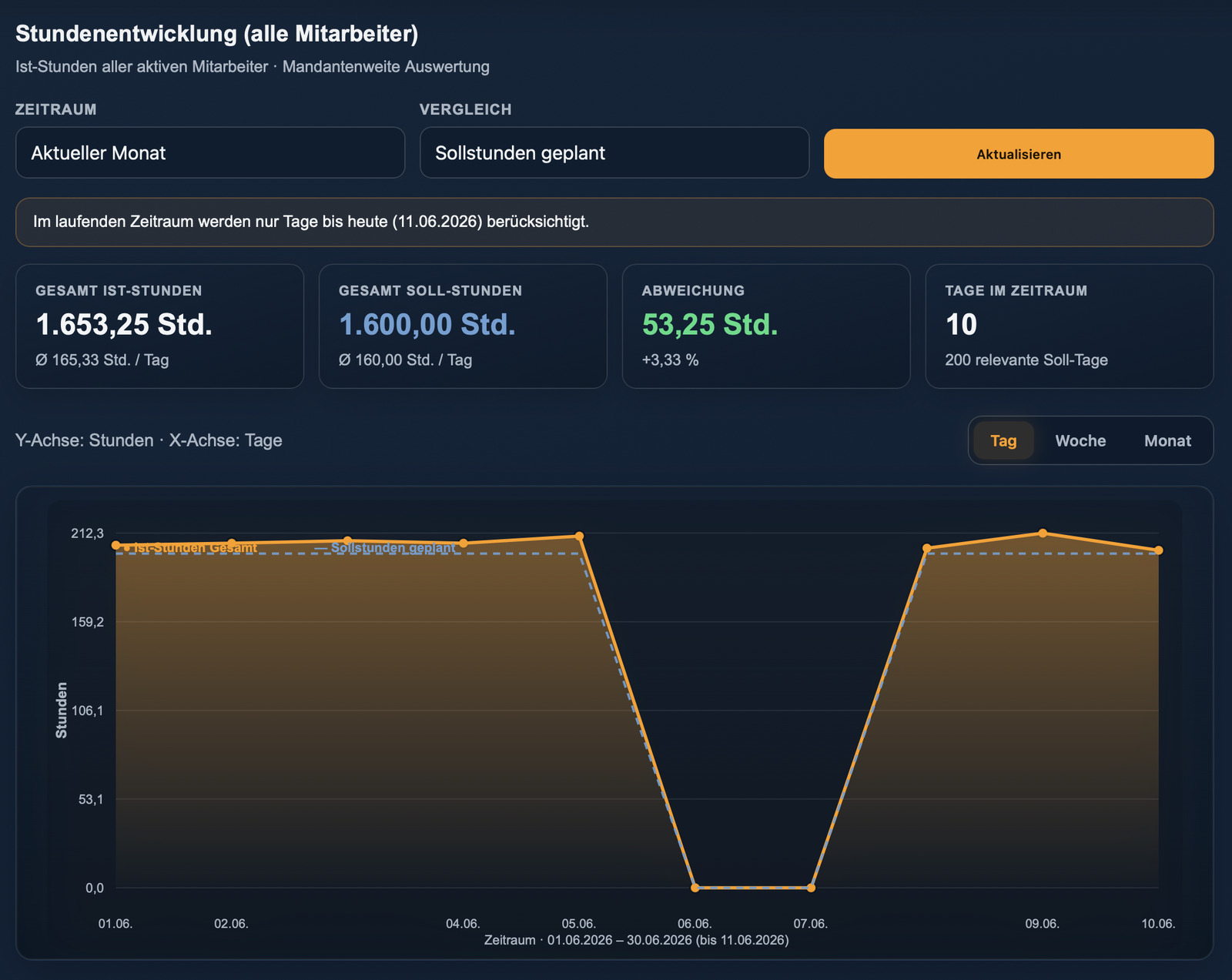This screenshot has width=1232, height=980.
Task: Click the Stundenentwicklung (alle Mitarbeiter) heading
Action: point(216,34)
